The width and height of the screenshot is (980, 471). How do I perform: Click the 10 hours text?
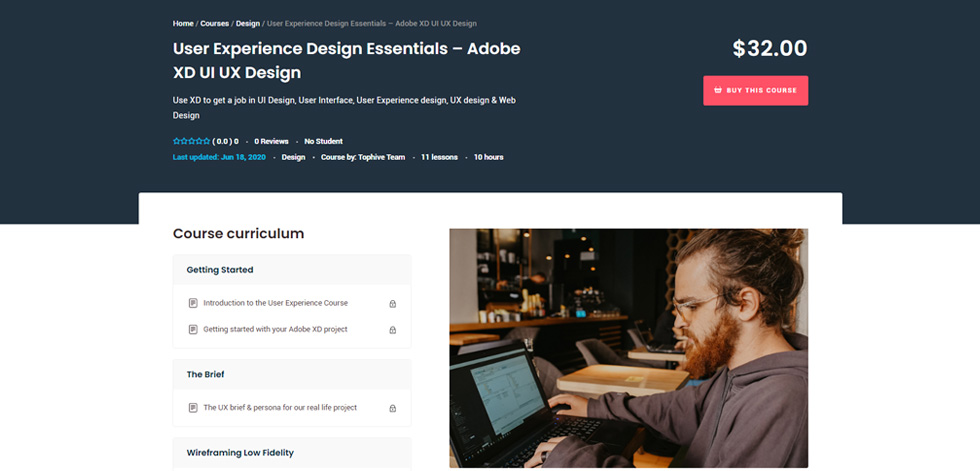(489, 157)
